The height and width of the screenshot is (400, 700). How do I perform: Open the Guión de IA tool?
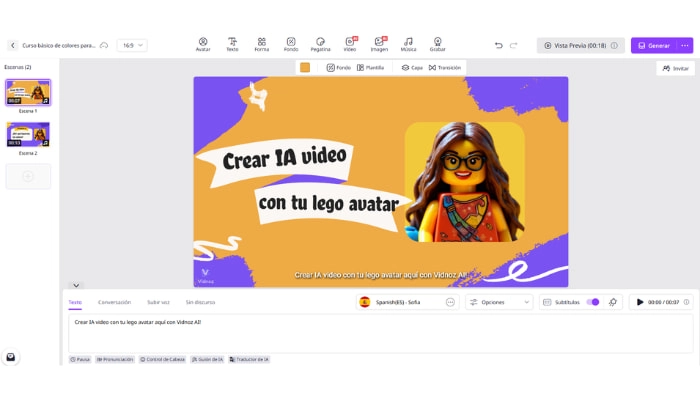click(x=207, y=359)
